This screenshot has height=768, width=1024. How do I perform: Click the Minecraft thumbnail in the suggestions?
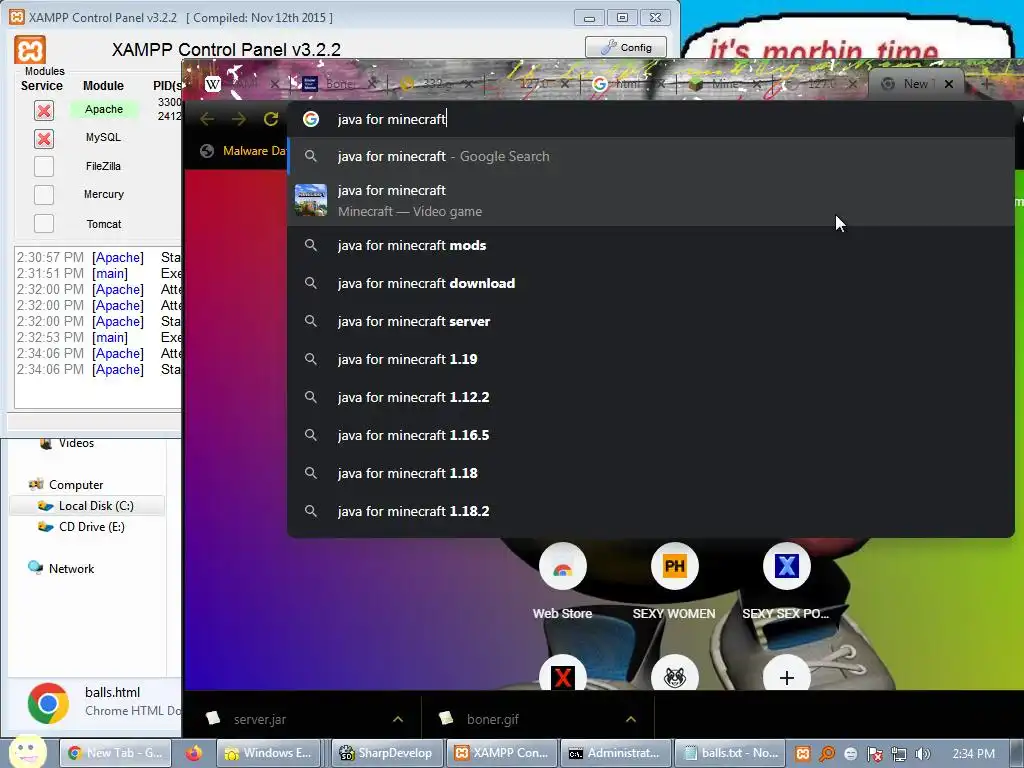[x=311, y=200]
